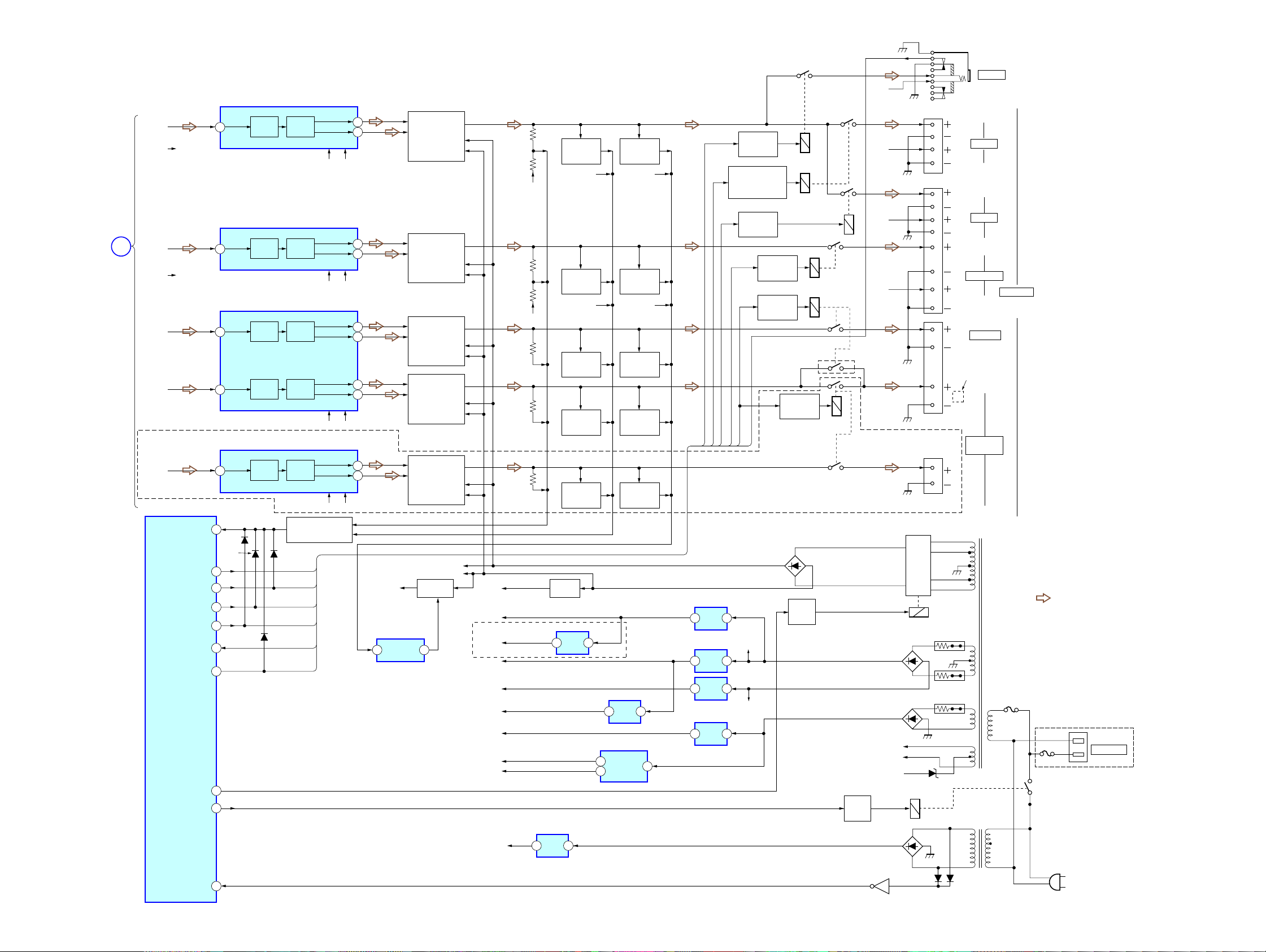Select the cyan block inside the dashed rectangle
This screenshot has width=1266, height=952.
[572, 643]
